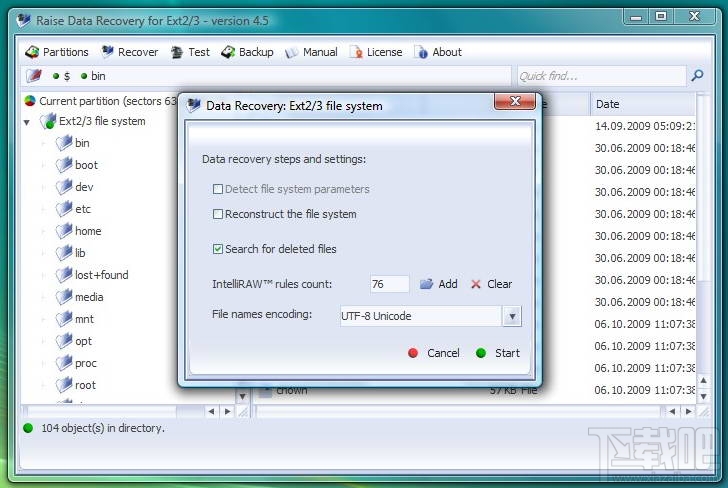This screenshot has height=488, width=728.
Task: Click the UTF-8 Unicode encoding value
Action: [x=376, y=316]
